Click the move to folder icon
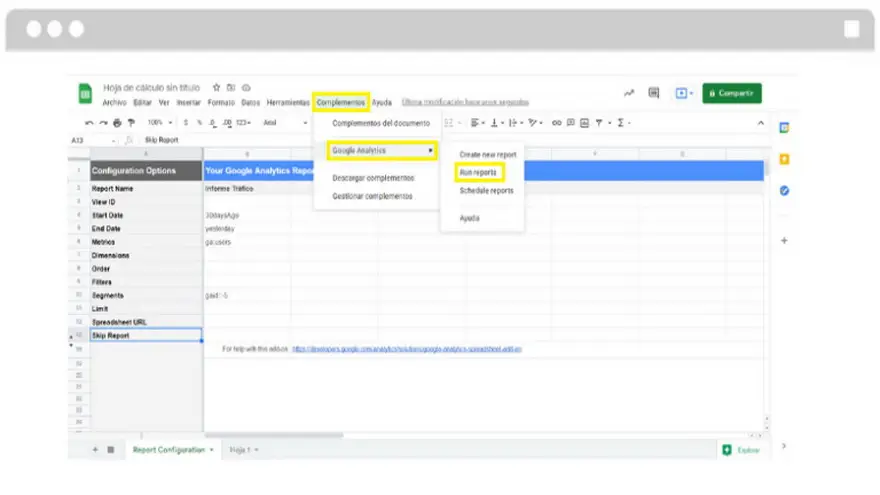The image size is (880, 495). 231,88
